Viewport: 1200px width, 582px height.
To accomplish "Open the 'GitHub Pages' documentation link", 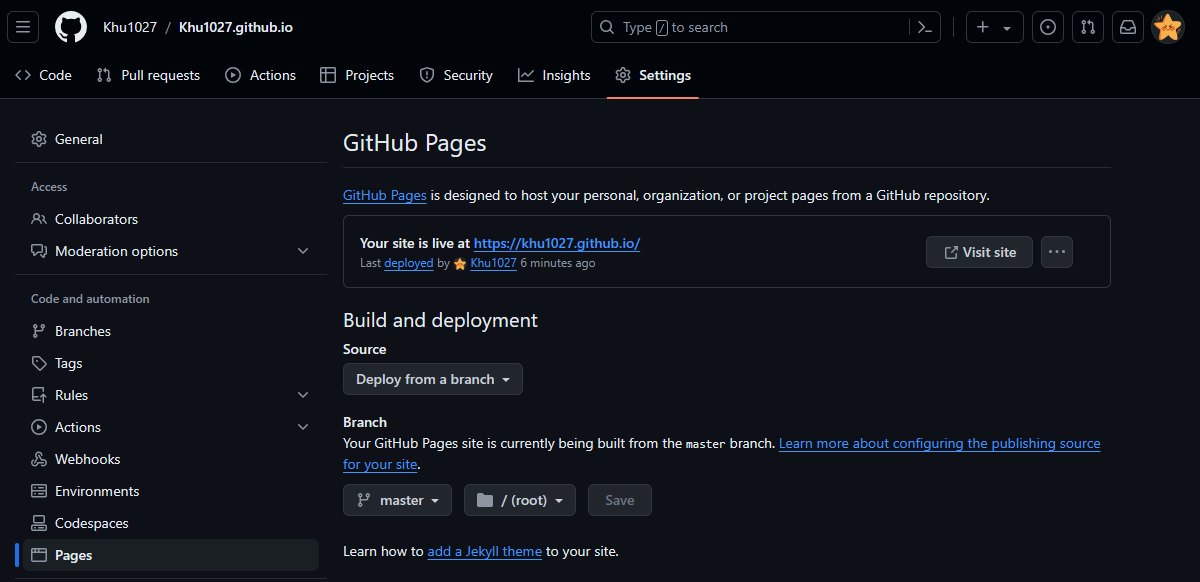I will (x=385, y=195).
